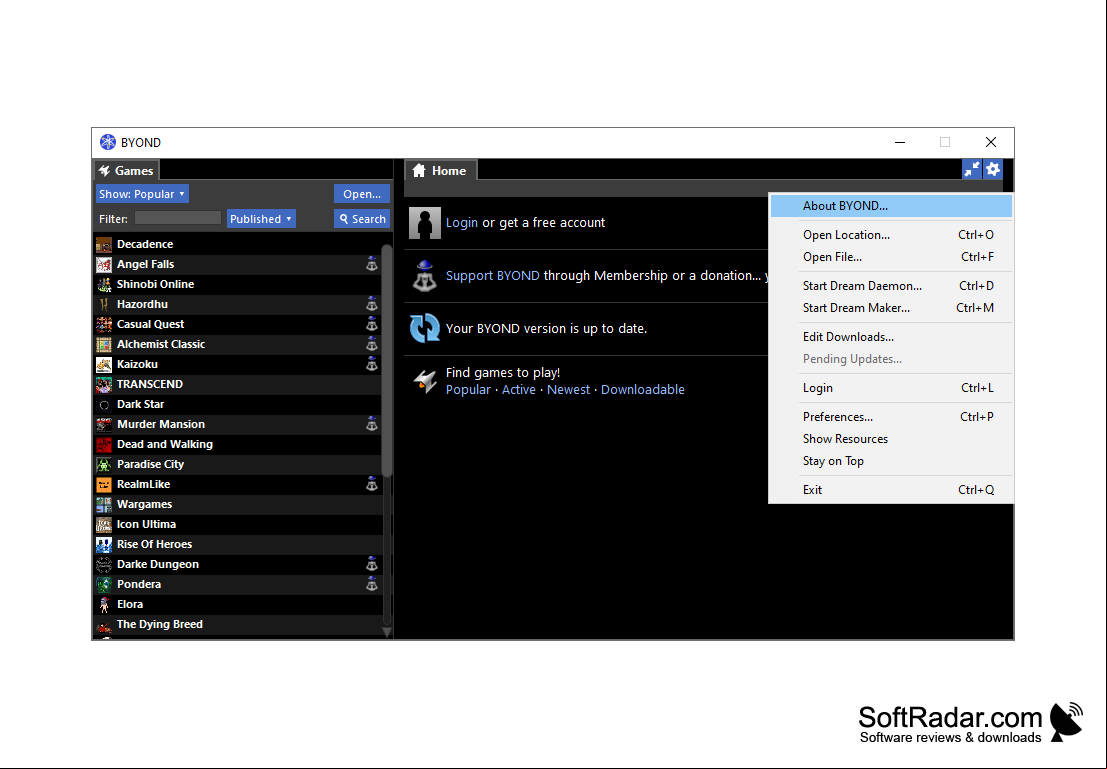Image resolution: width=1107 pixels, height=769 pixels.
Task: Click the silhouette avatar icon next to Login
Action: pyautogui.click(x=424, y=223)
